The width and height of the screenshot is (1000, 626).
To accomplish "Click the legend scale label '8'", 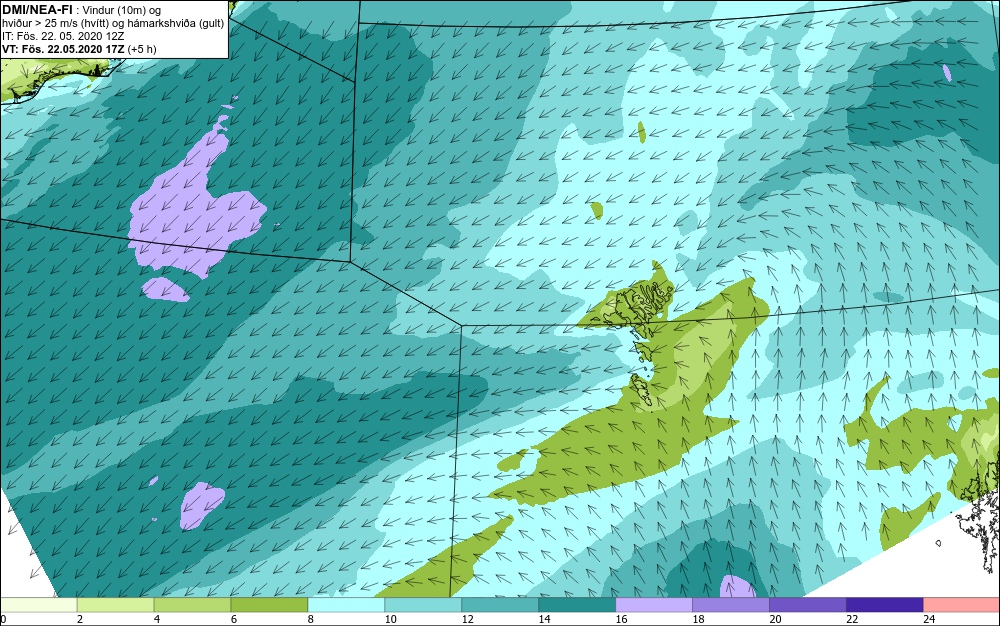I will click(311, 619).
